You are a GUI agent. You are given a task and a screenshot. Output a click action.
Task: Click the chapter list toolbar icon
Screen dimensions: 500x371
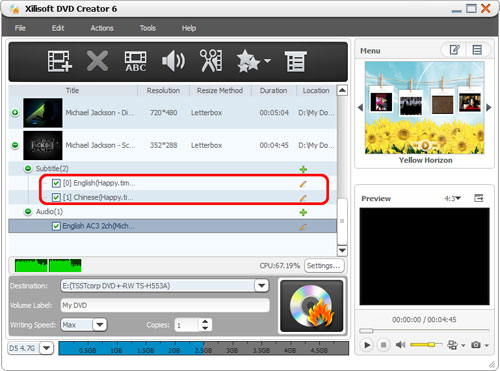click(x=296, y=61)
